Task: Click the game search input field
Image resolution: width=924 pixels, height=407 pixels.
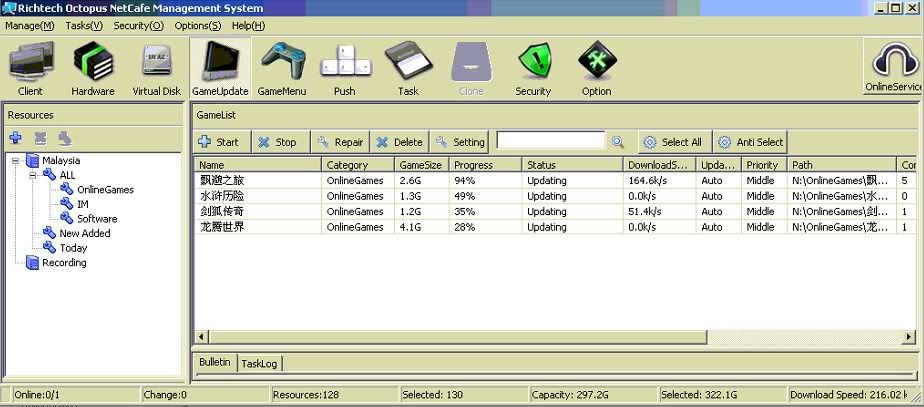Action: coord(550,141)
